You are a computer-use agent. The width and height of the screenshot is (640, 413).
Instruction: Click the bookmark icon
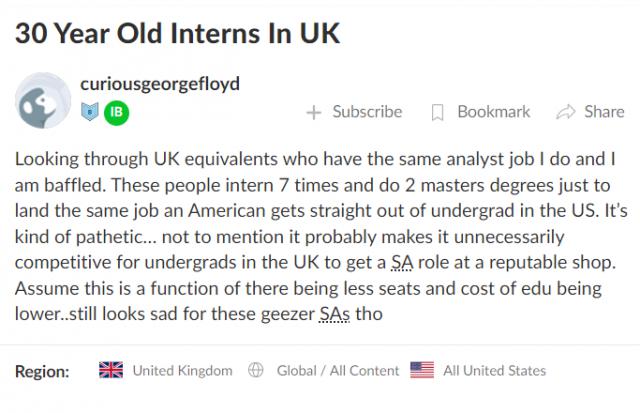click(x=437, y=113)
